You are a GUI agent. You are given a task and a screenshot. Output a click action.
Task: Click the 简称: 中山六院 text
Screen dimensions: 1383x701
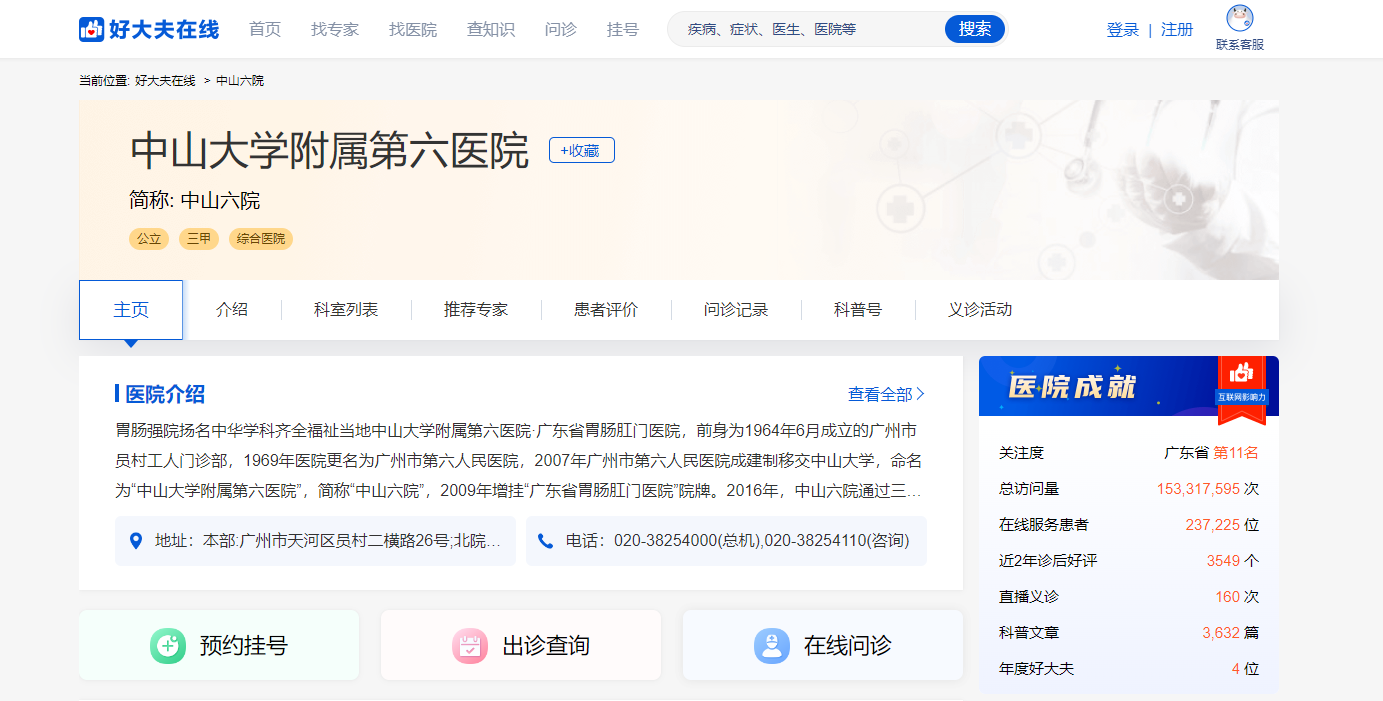point(195,201)
